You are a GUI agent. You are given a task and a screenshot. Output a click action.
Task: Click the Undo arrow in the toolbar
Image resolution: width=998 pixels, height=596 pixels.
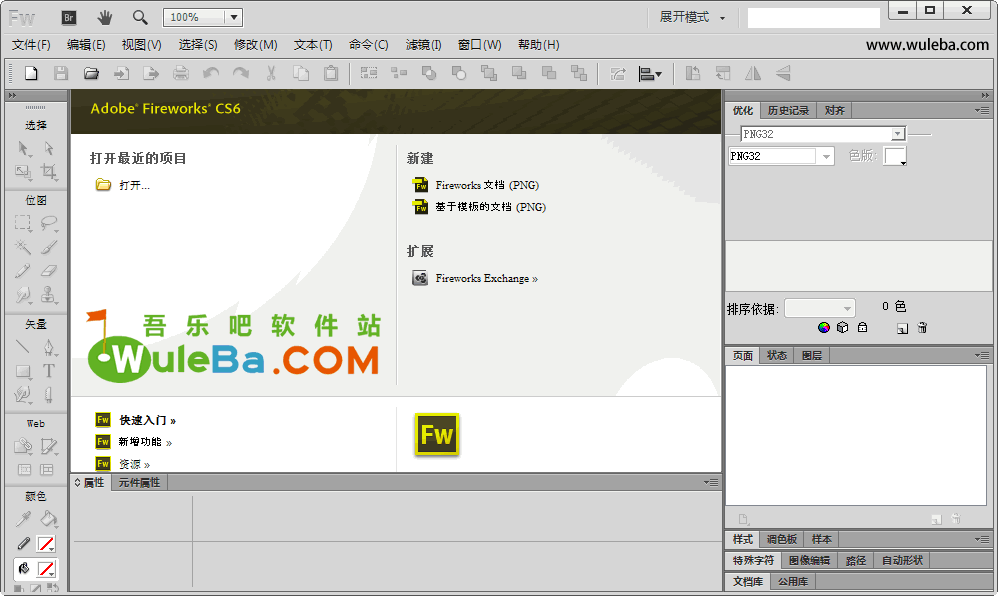pyautogui.click(x=211, y=73)
